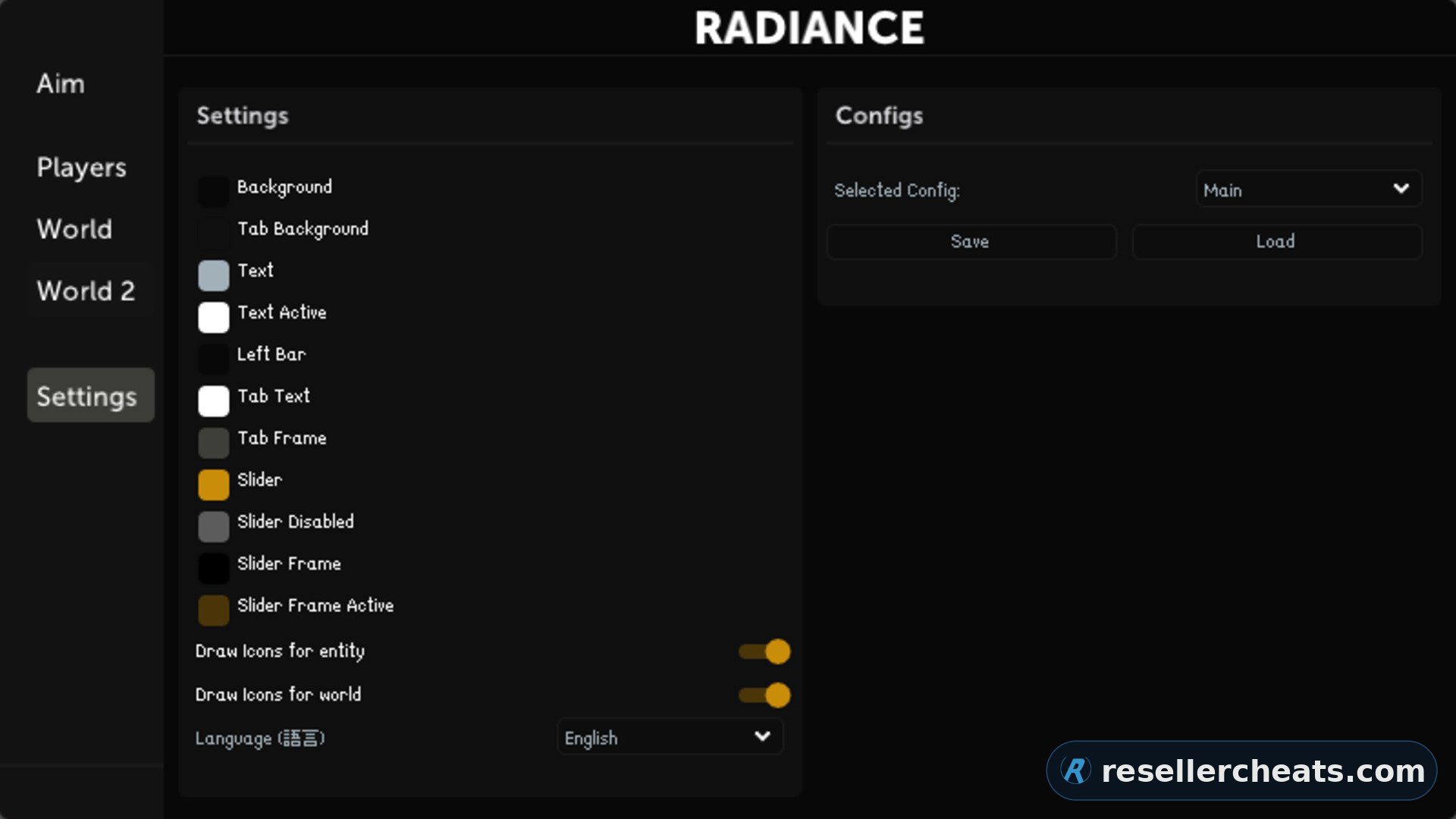Click the Selected Config label

pyautogui.click(x=897, y=190)
